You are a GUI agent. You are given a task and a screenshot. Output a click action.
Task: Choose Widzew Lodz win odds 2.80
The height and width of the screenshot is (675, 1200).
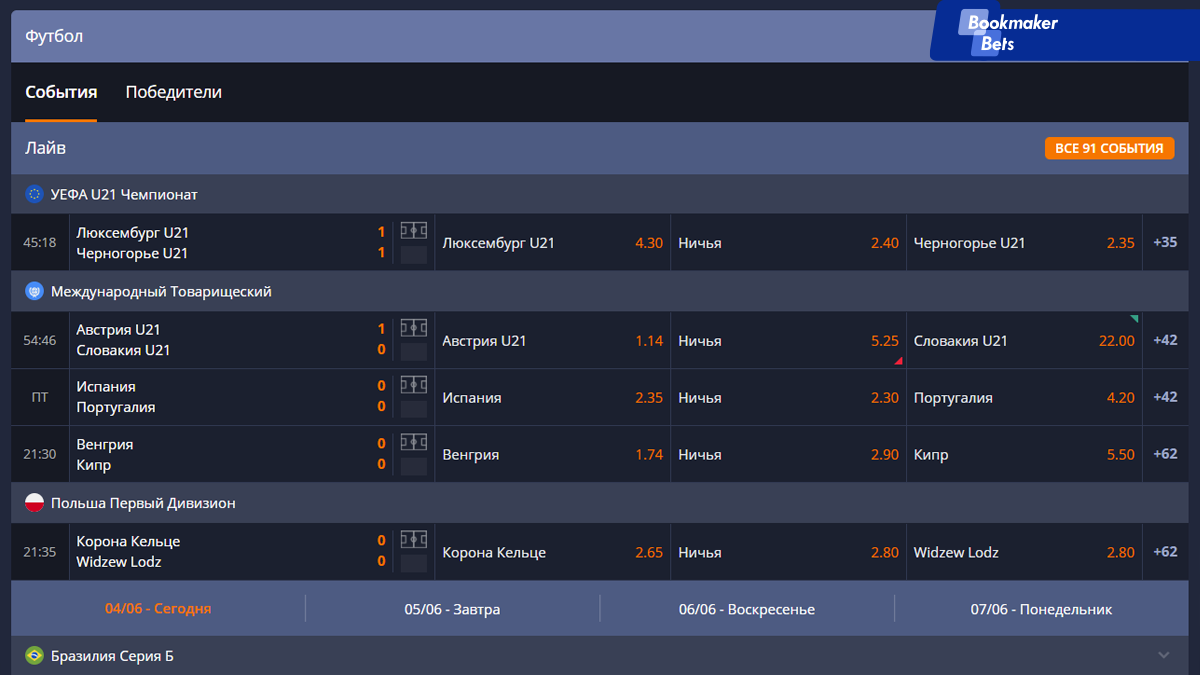point(1023,553)
